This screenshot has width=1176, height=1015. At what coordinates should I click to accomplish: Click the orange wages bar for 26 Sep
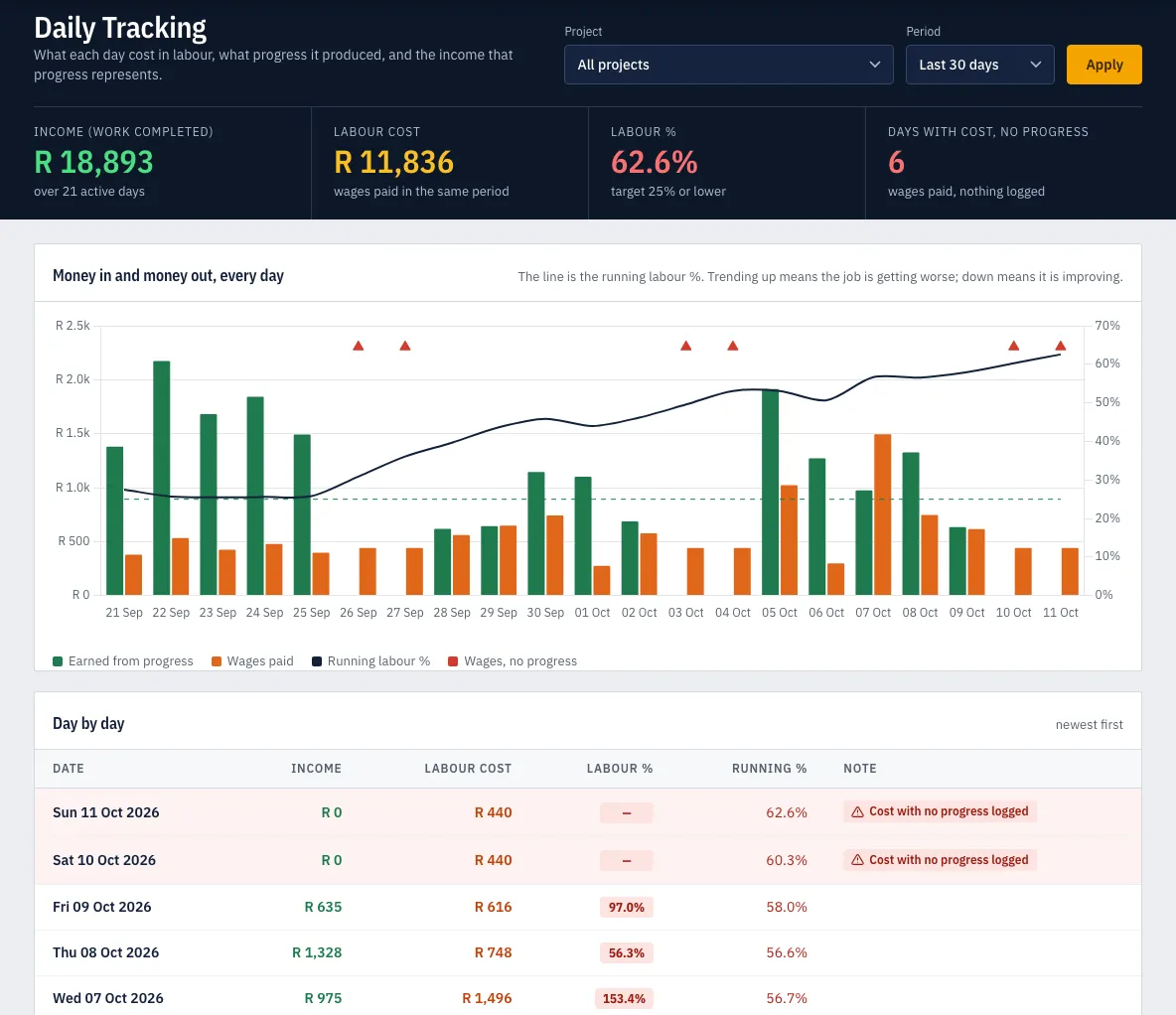[x=367, y=572]
